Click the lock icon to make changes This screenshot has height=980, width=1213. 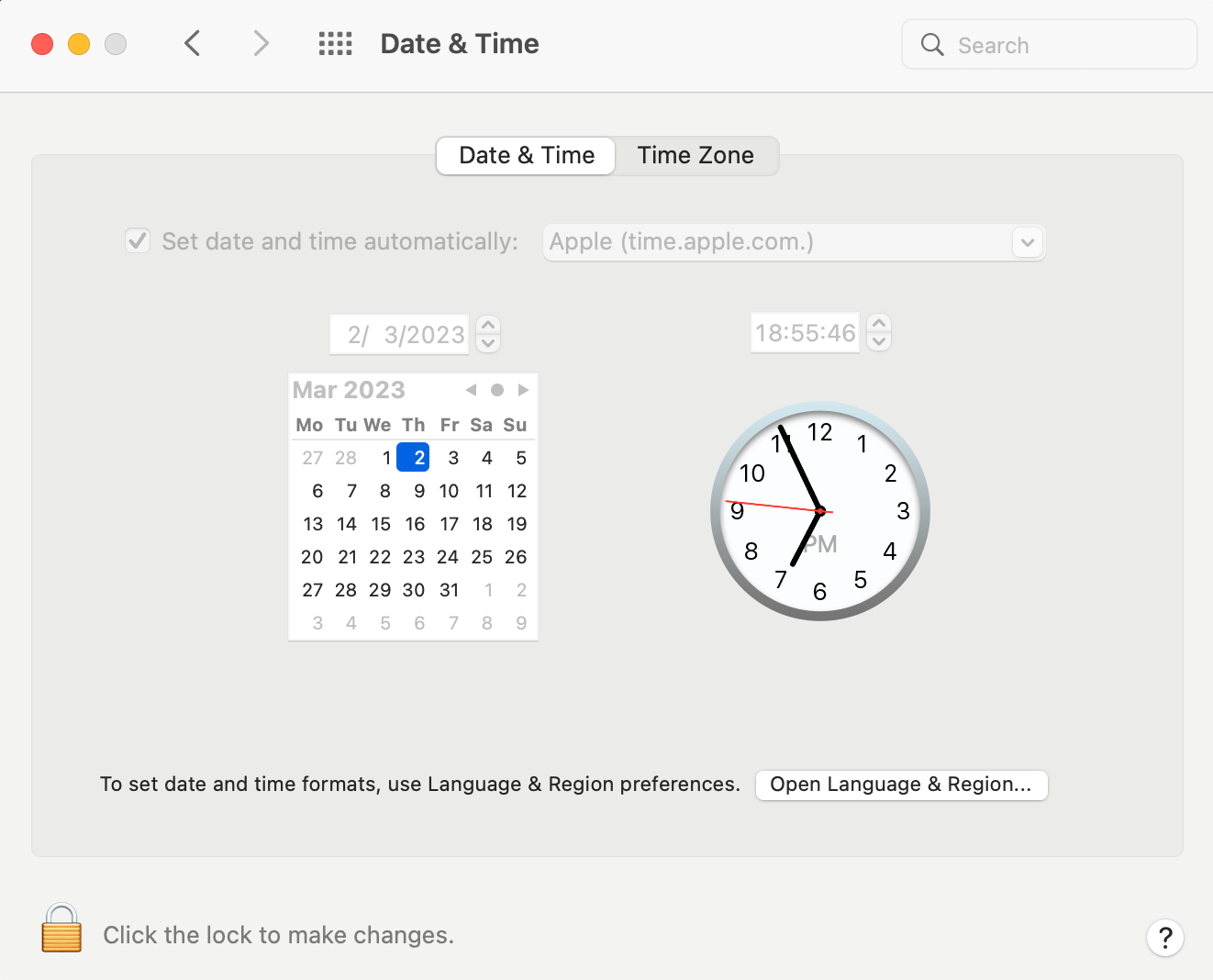point(61,930)
